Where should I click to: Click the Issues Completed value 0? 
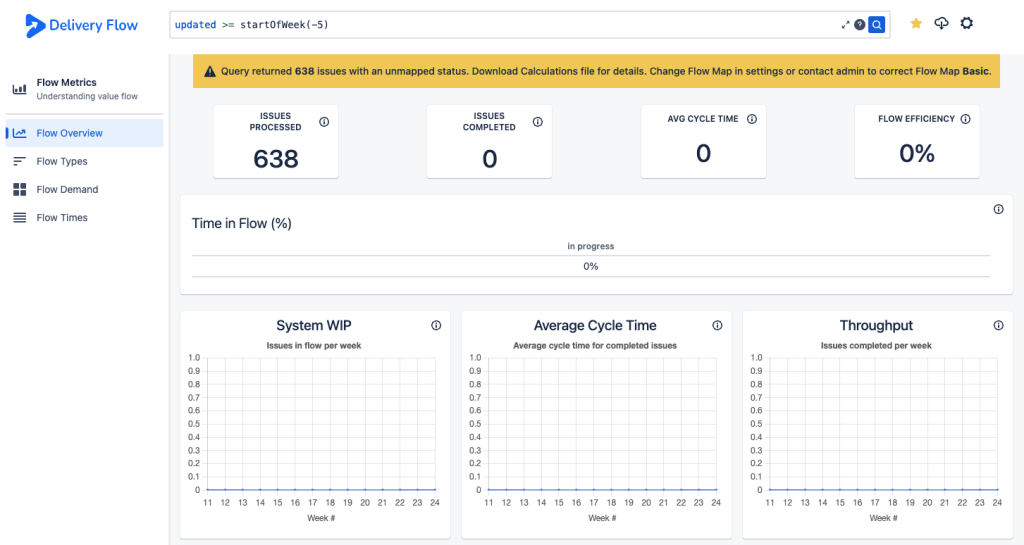(489, 159)
